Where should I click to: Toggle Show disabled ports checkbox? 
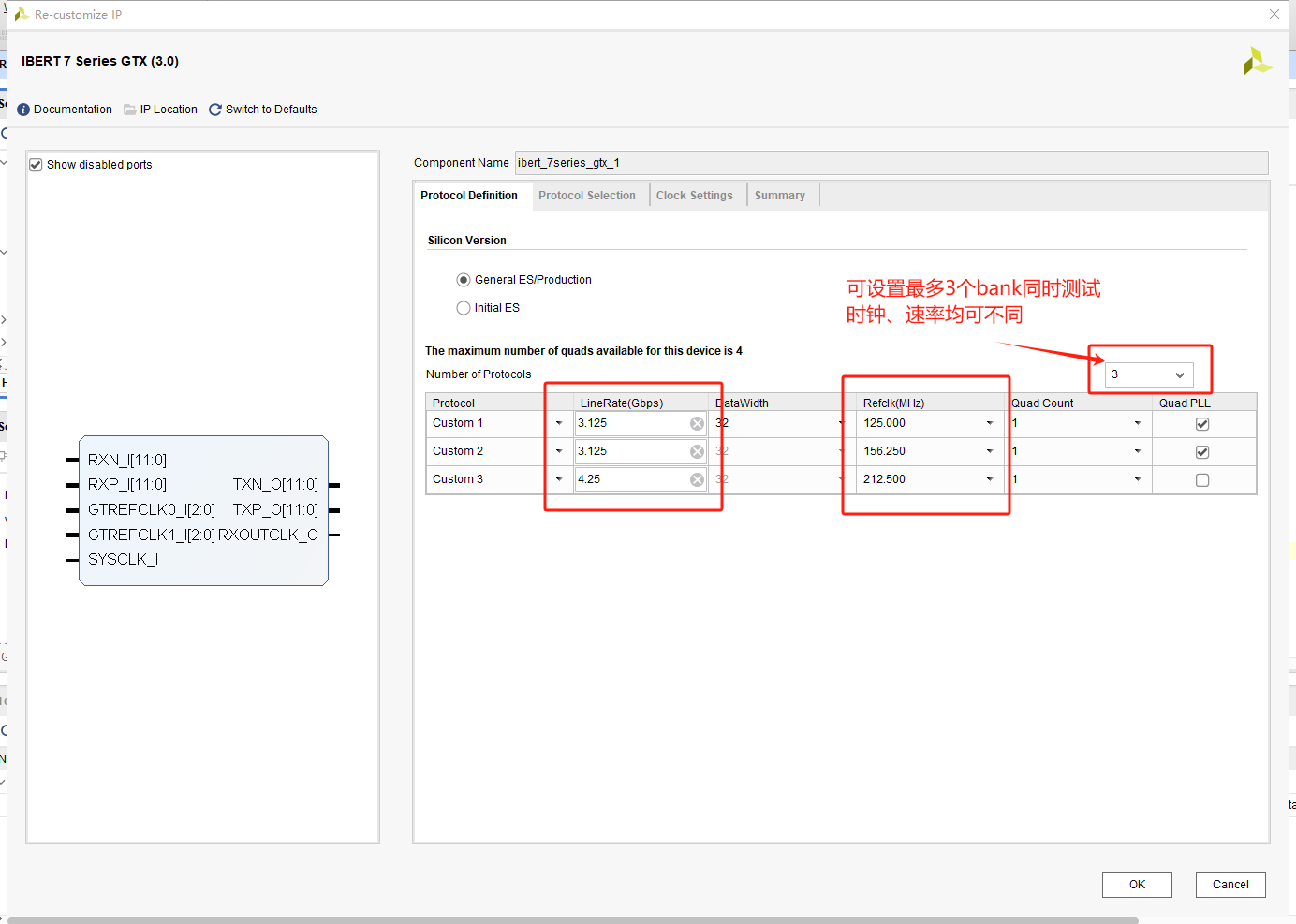(x=36, y=165)
